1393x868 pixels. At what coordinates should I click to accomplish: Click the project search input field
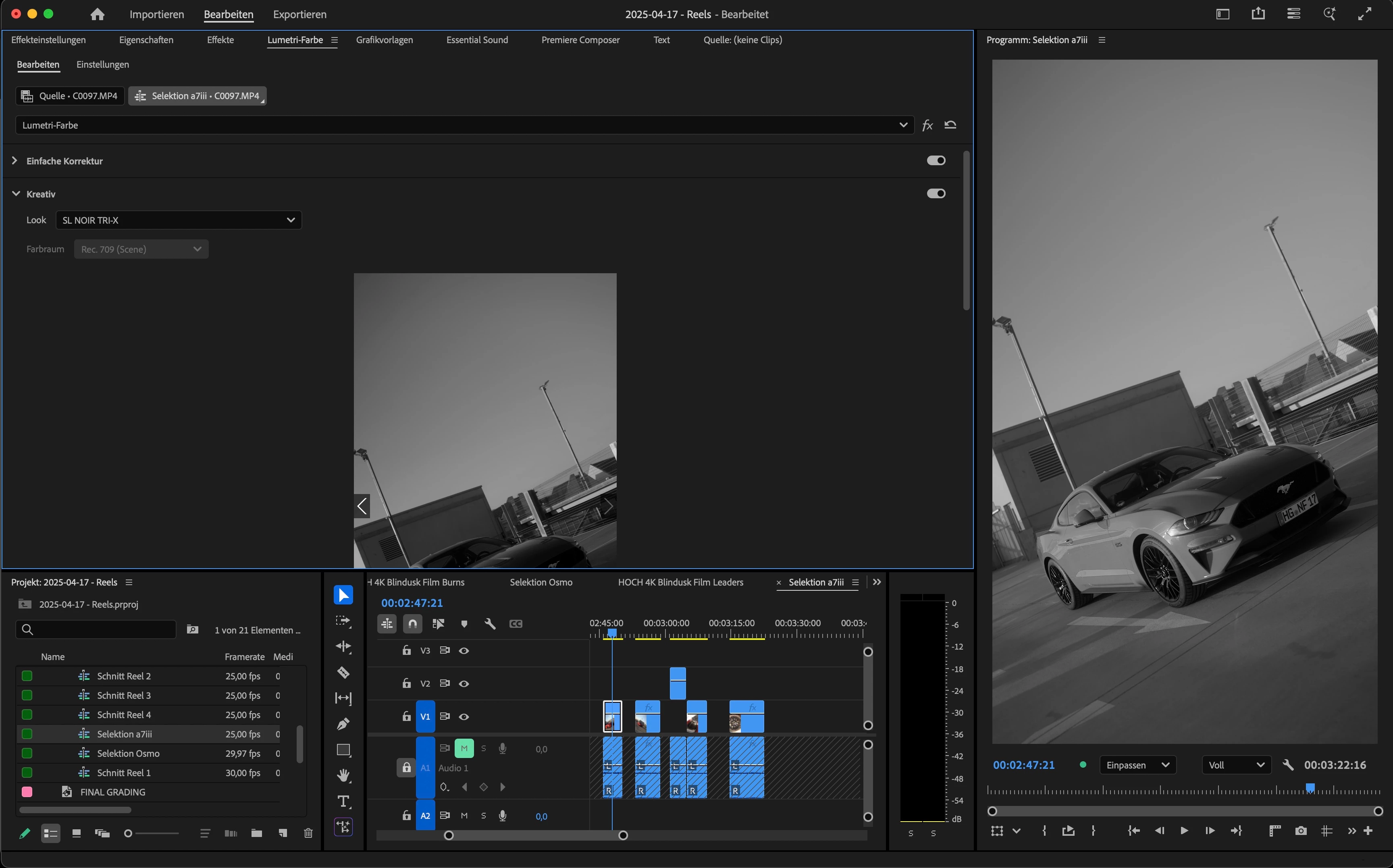98,630
